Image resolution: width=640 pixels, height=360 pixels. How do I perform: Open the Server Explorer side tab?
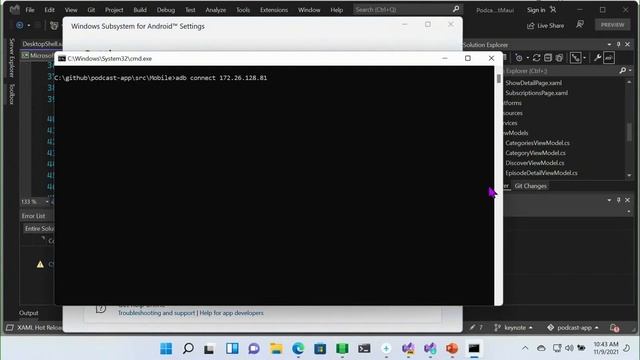(x=11, y=58)
